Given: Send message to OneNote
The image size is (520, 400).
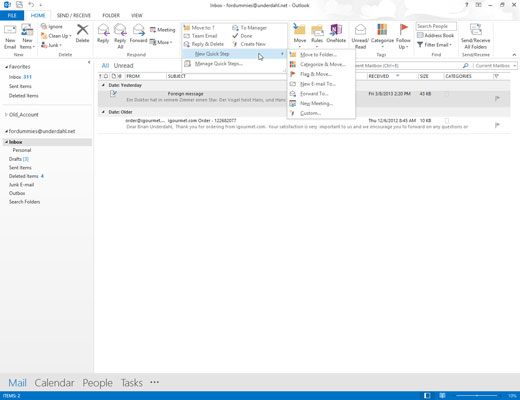Looking at the screenshot, I should coord(336,34).
